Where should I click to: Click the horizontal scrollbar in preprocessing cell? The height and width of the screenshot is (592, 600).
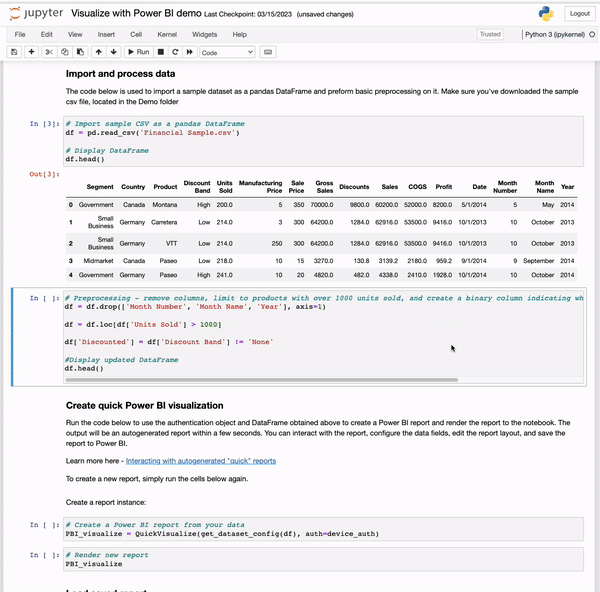pyautogui.click(x=262, y=380)
